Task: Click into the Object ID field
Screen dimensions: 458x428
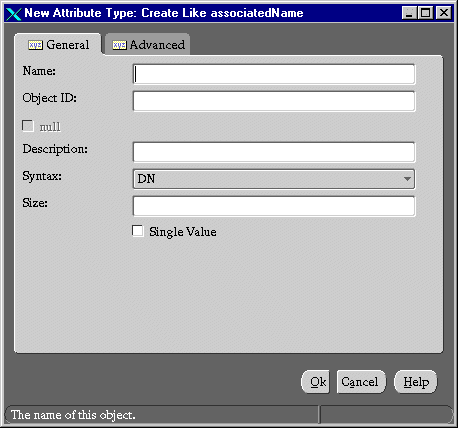Action: pyautogui.click(x=274, y=101)
